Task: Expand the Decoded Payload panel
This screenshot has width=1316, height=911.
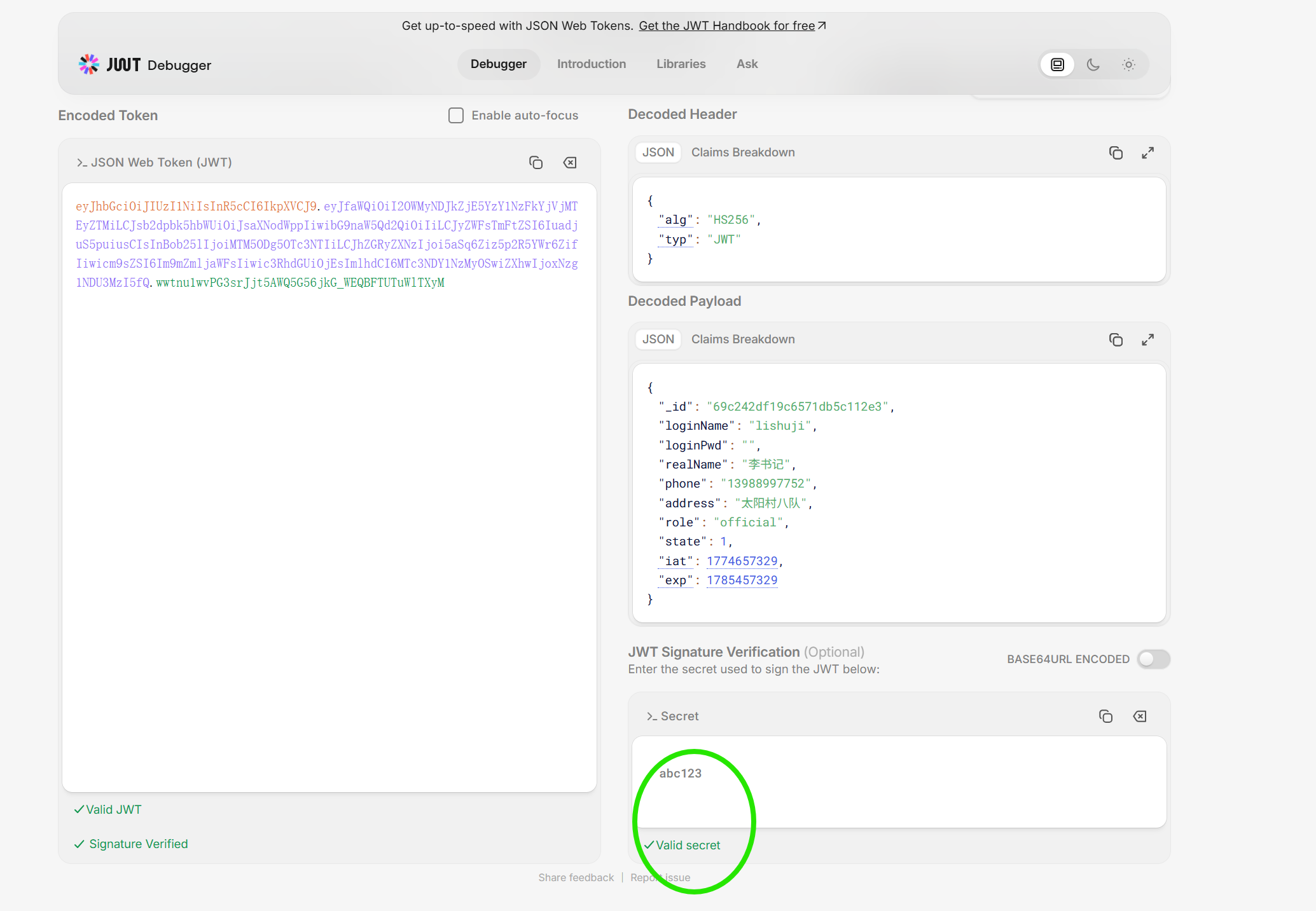Action: point(1147,339)
